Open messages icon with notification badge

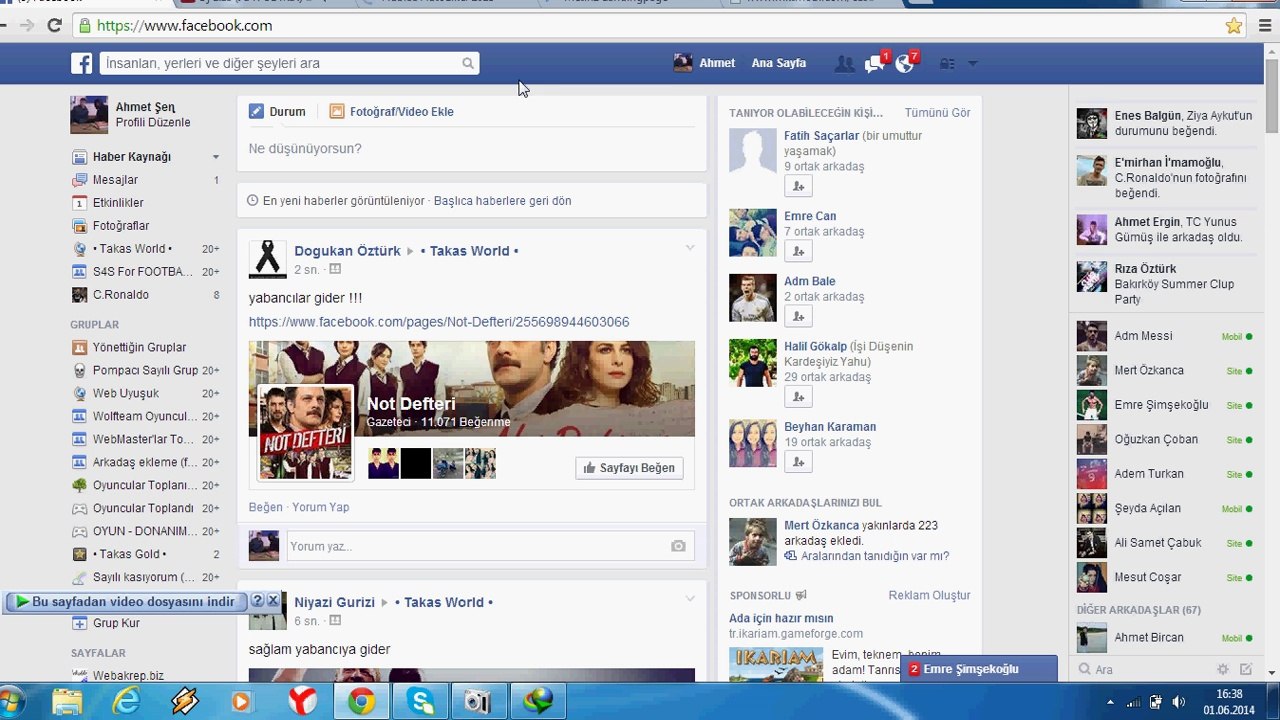point(875,63)
